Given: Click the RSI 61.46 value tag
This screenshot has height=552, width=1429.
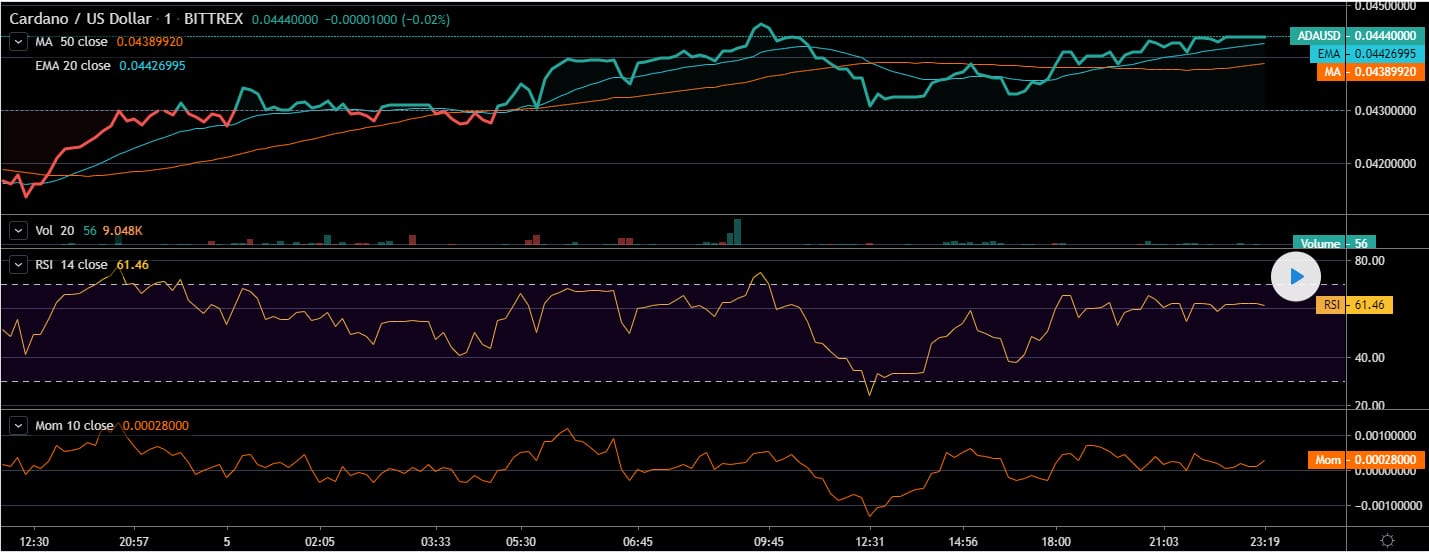Looking at the screenshot, I should (1354, 305).
